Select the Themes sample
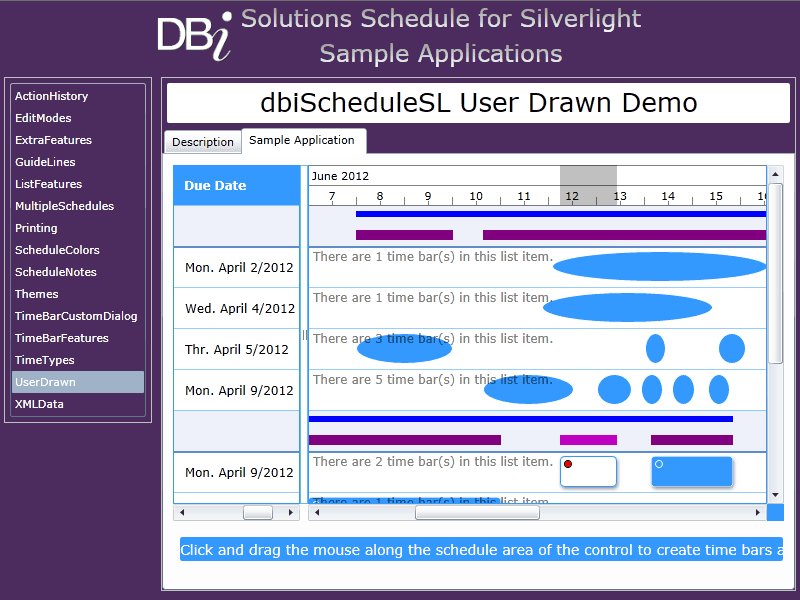800x600 pixels. [x=78, y=293]
